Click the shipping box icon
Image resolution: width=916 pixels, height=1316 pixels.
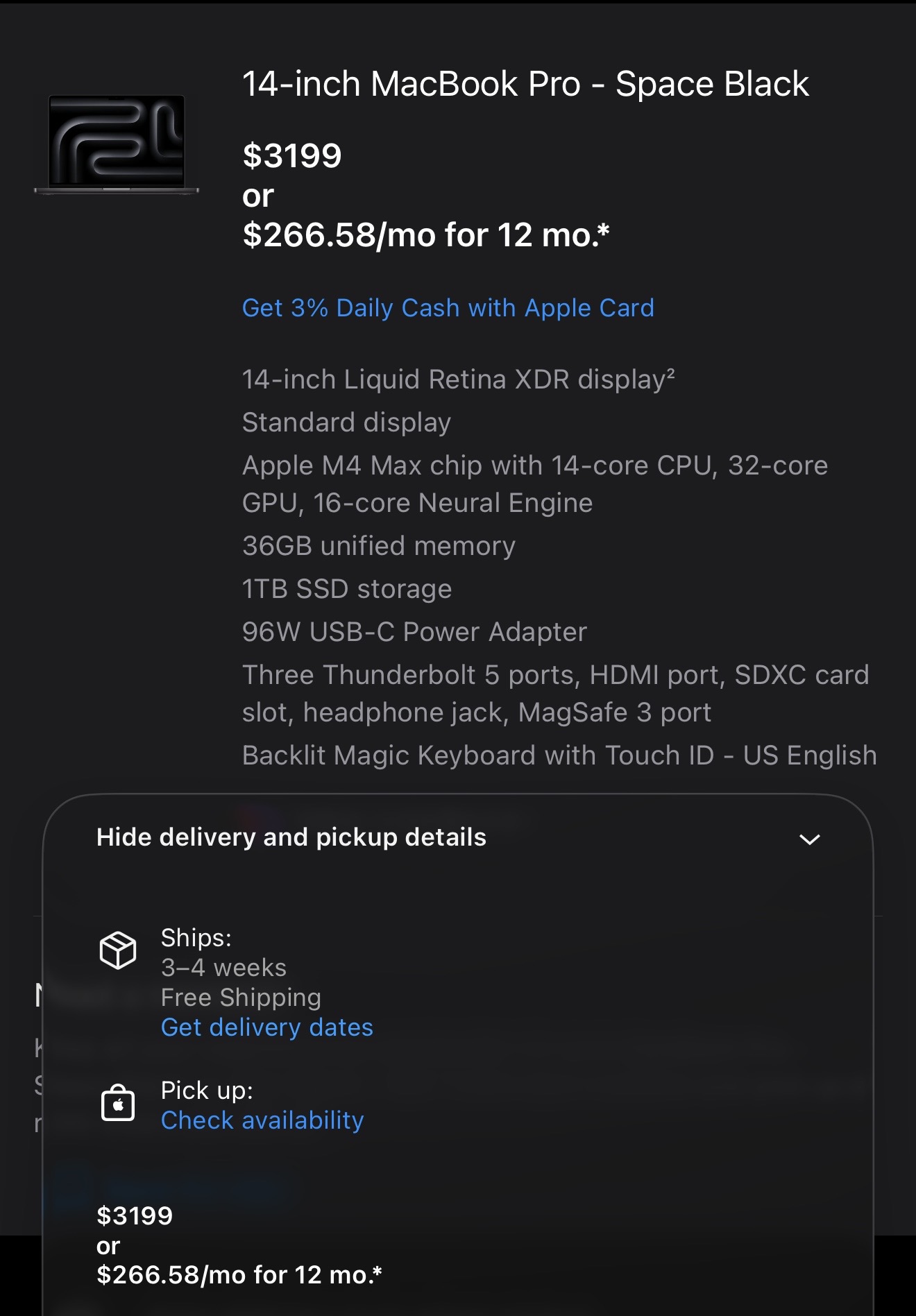118,950
